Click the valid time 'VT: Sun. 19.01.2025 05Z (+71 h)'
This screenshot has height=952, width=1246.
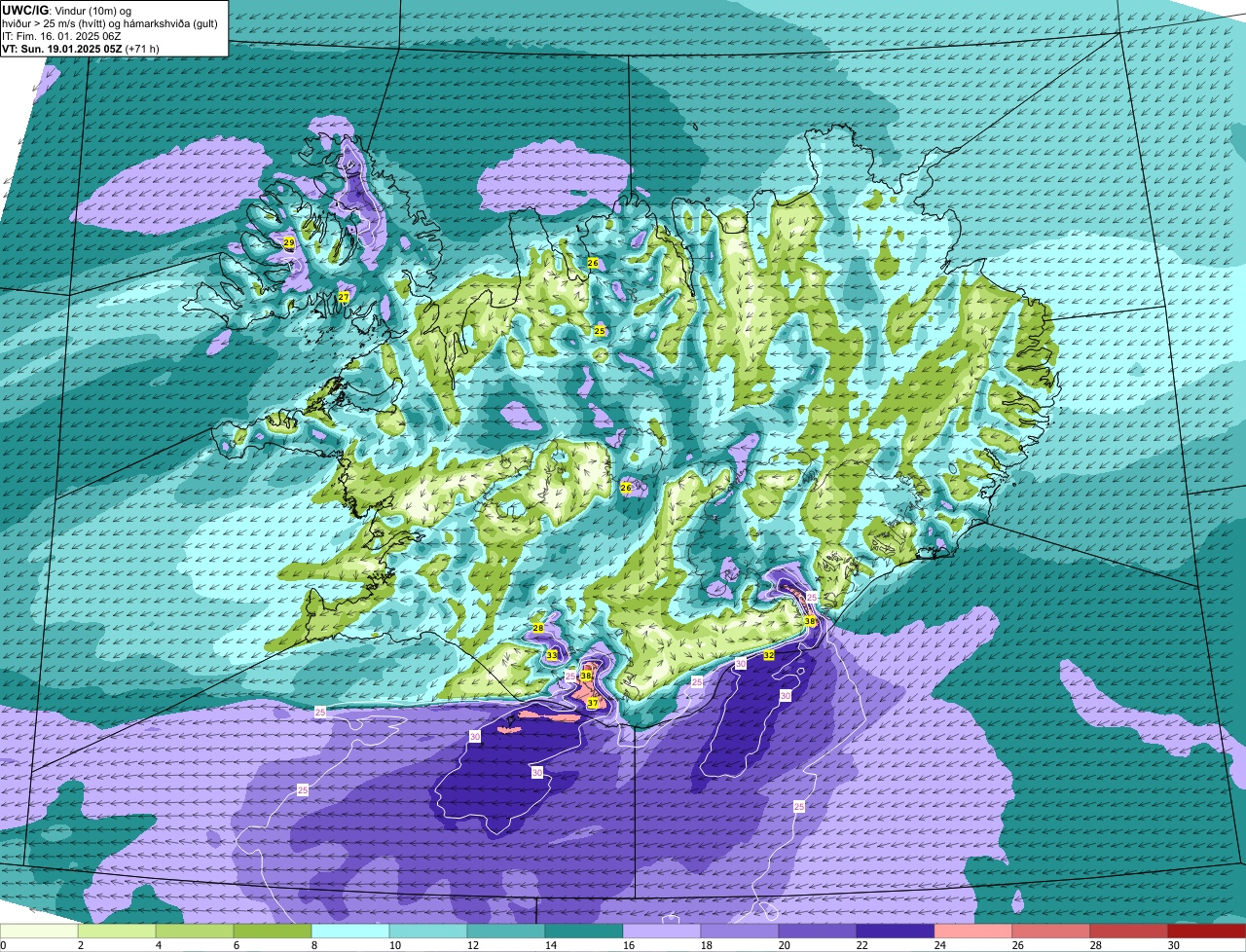81,48
